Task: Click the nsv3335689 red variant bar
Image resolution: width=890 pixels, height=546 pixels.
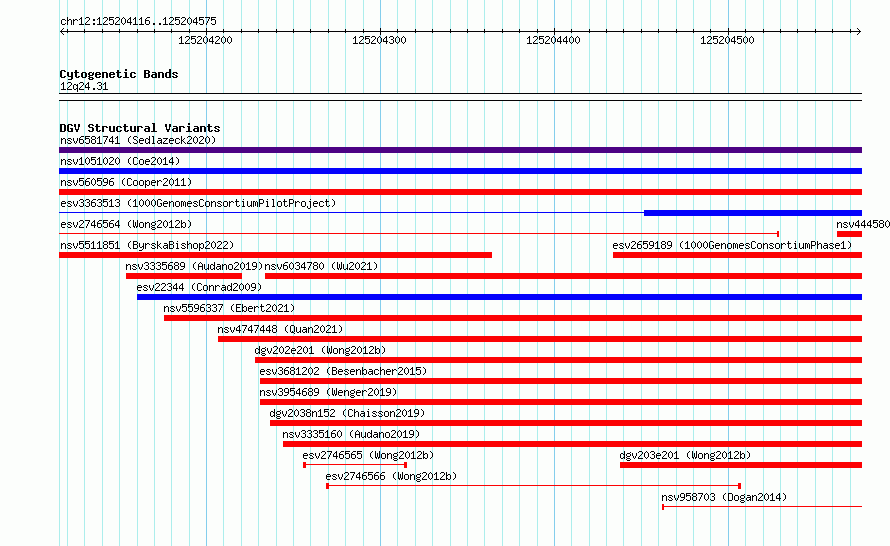Action: pos(184,276)
